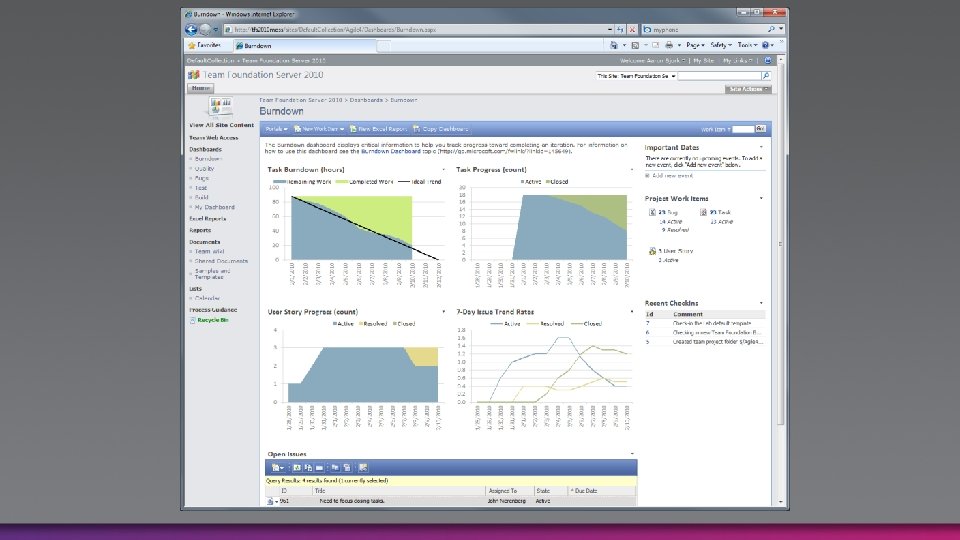Click the page vertical scrollbar
960x540 pixels.
781,242
